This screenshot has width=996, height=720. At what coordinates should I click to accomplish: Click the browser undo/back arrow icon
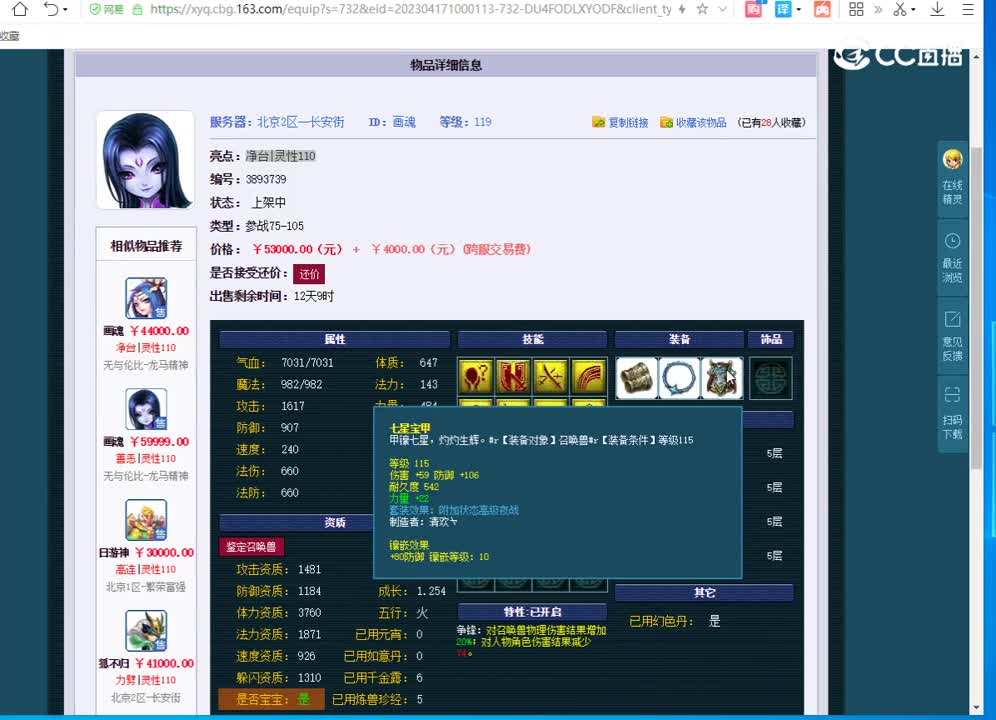tap(50, 9)
